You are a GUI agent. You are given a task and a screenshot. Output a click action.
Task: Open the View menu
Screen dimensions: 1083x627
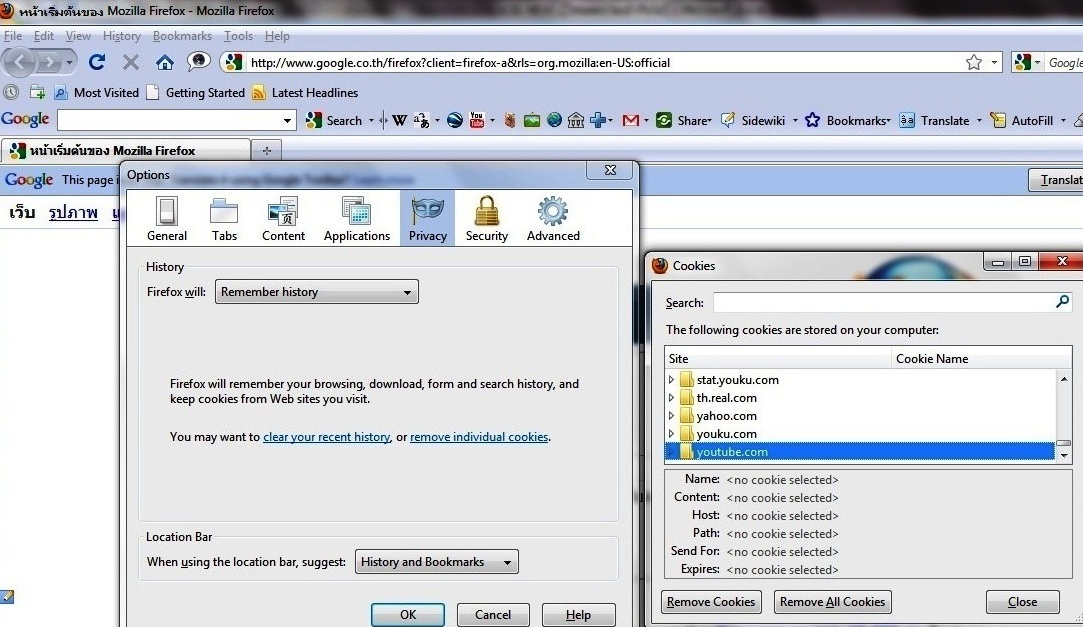(x=78, y=36)
